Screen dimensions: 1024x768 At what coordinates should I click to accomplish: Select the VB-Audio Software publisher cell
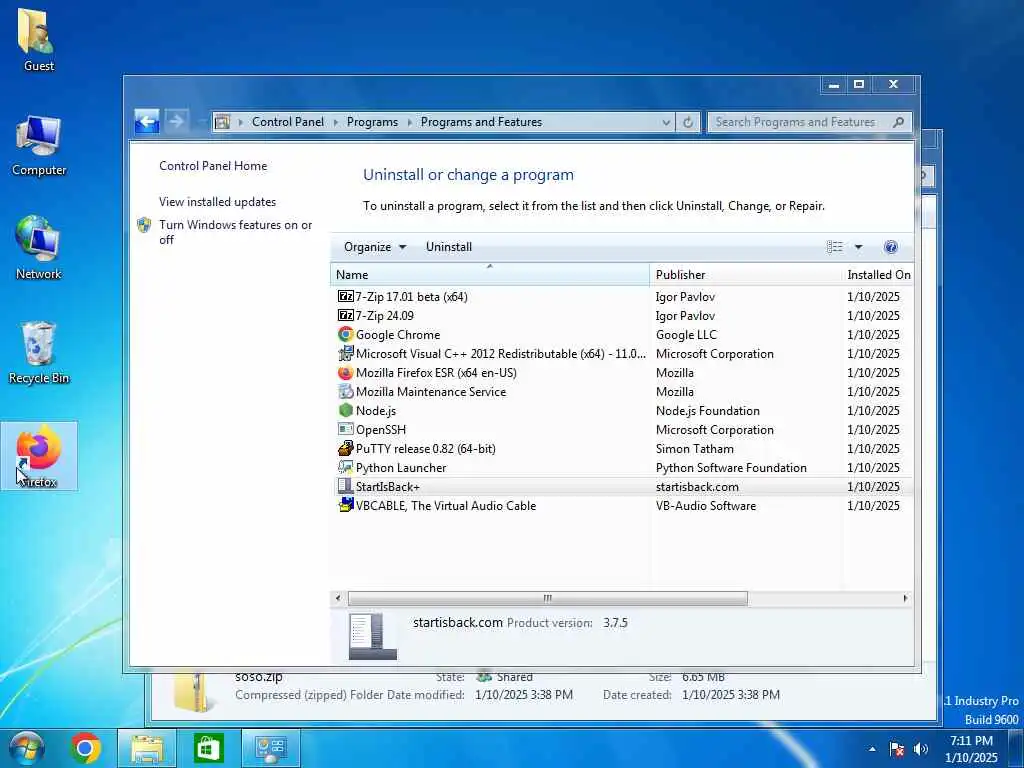pyautogui.click(x=706, y=505)
